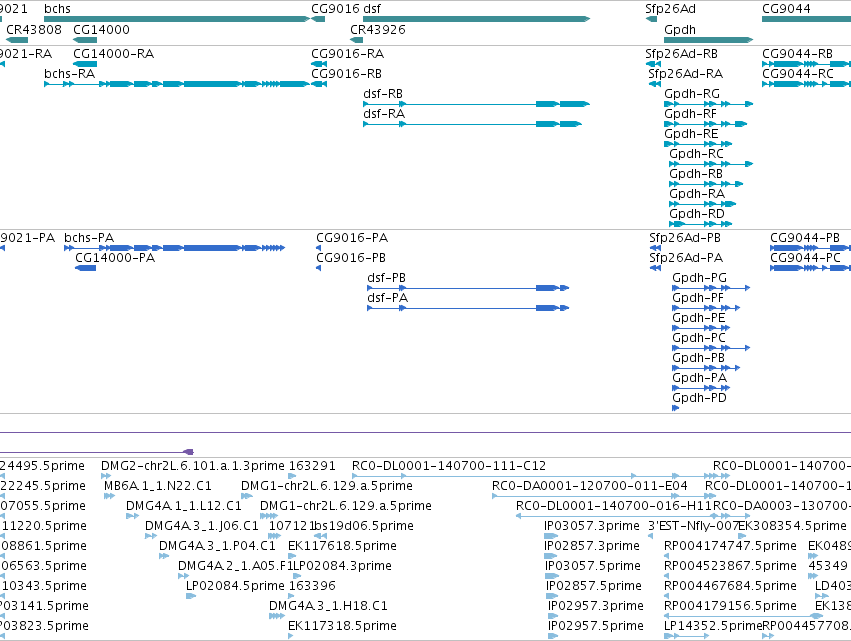
Task: Click the CR43926 gene label
Action: click(x=378, y=30)
